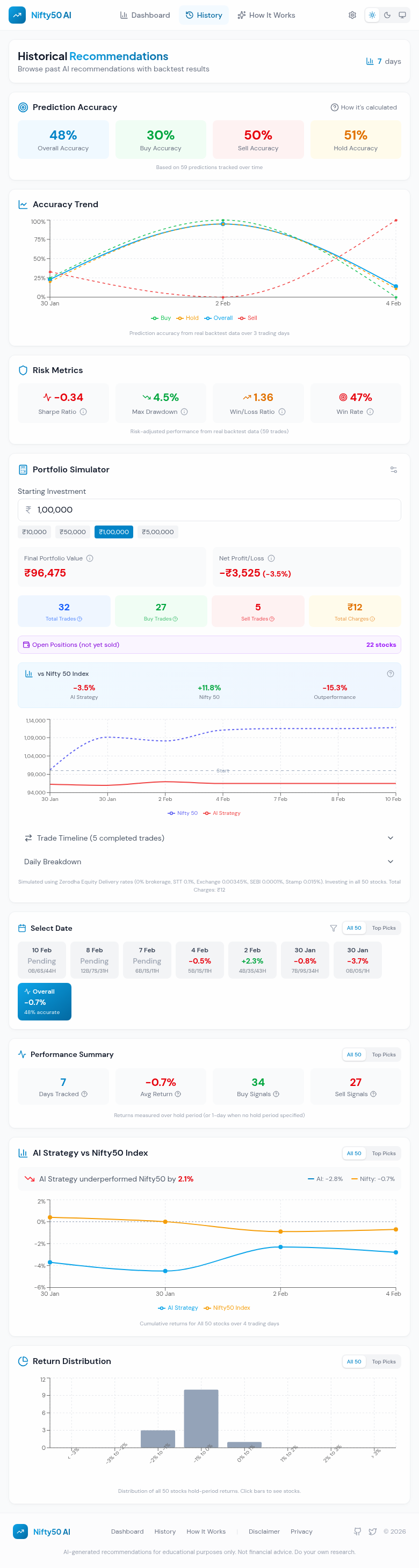Select system theme monitor icon
Viewport: 419px width, 1568px height.
pyautogui.click(x=402, y=15)
